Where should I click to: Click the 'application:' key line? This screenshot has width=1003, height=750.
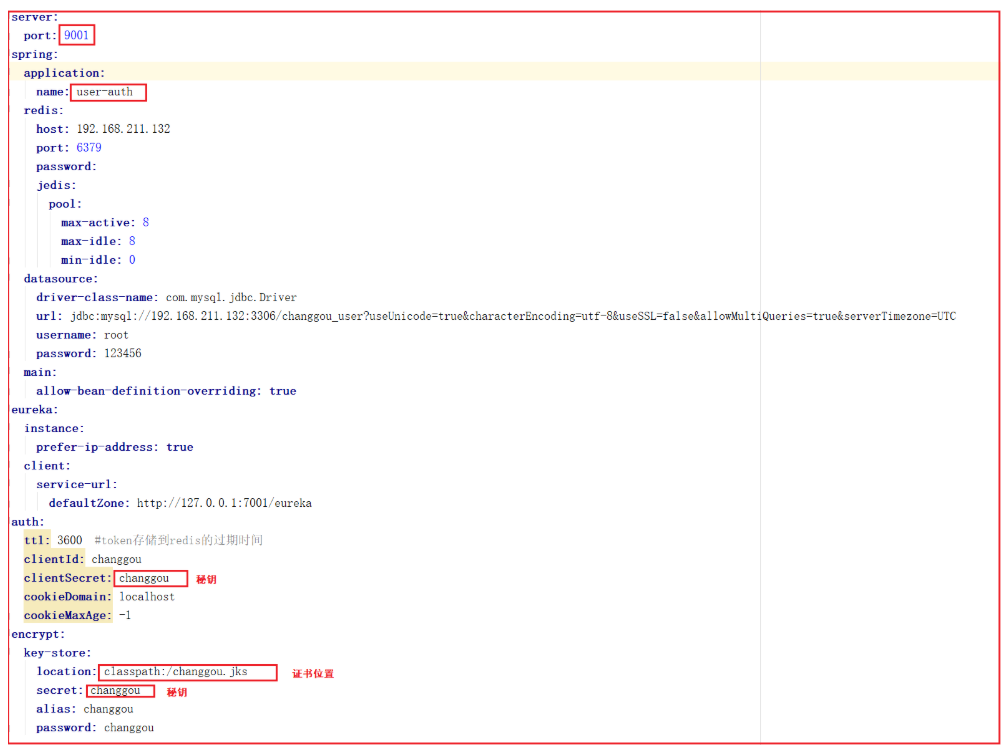click(64, 73)
